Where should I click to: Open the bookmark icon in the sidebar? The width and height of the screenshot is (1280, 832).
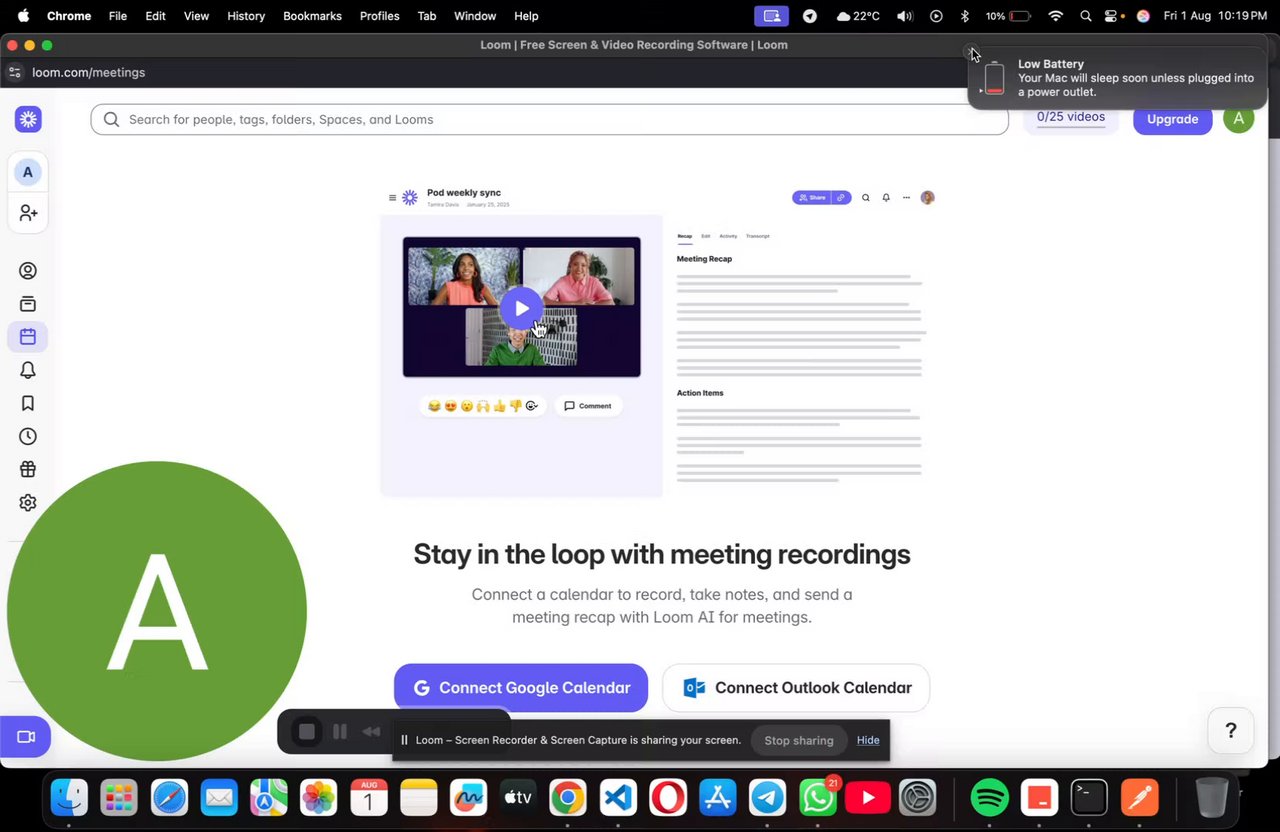pos(28,403)
